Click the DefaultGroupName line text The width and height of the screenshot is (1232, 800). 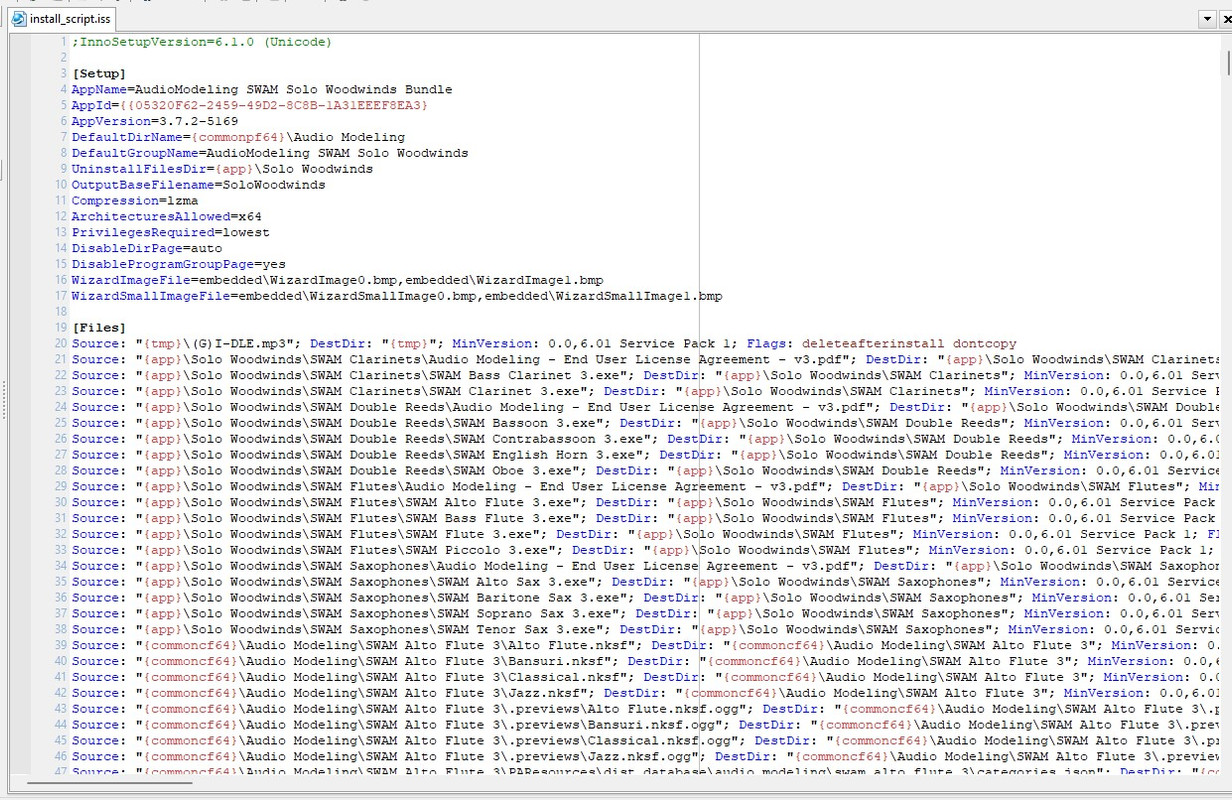[270, 154]
